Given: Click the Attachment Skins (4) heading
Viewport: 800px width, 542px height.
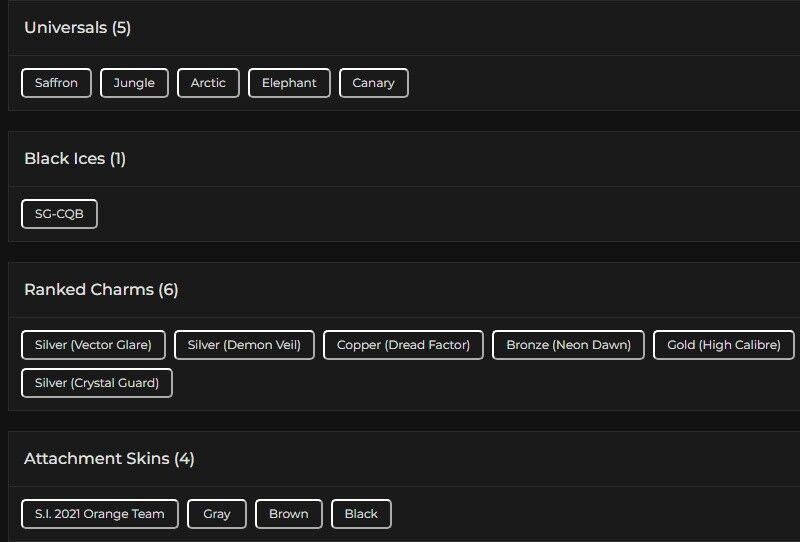Looking at the screenshot, I should [x=109, y=459].
